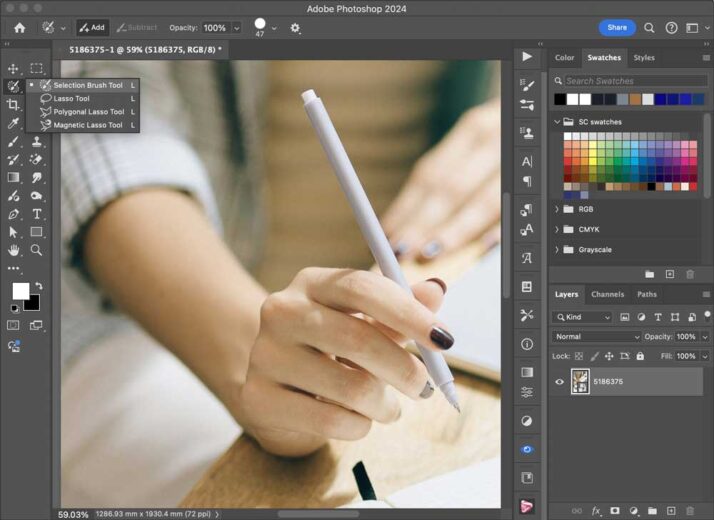Create a new layer from the Layers panel
The width and height of the screenshot is (714, 520).
tap(670, 510)
